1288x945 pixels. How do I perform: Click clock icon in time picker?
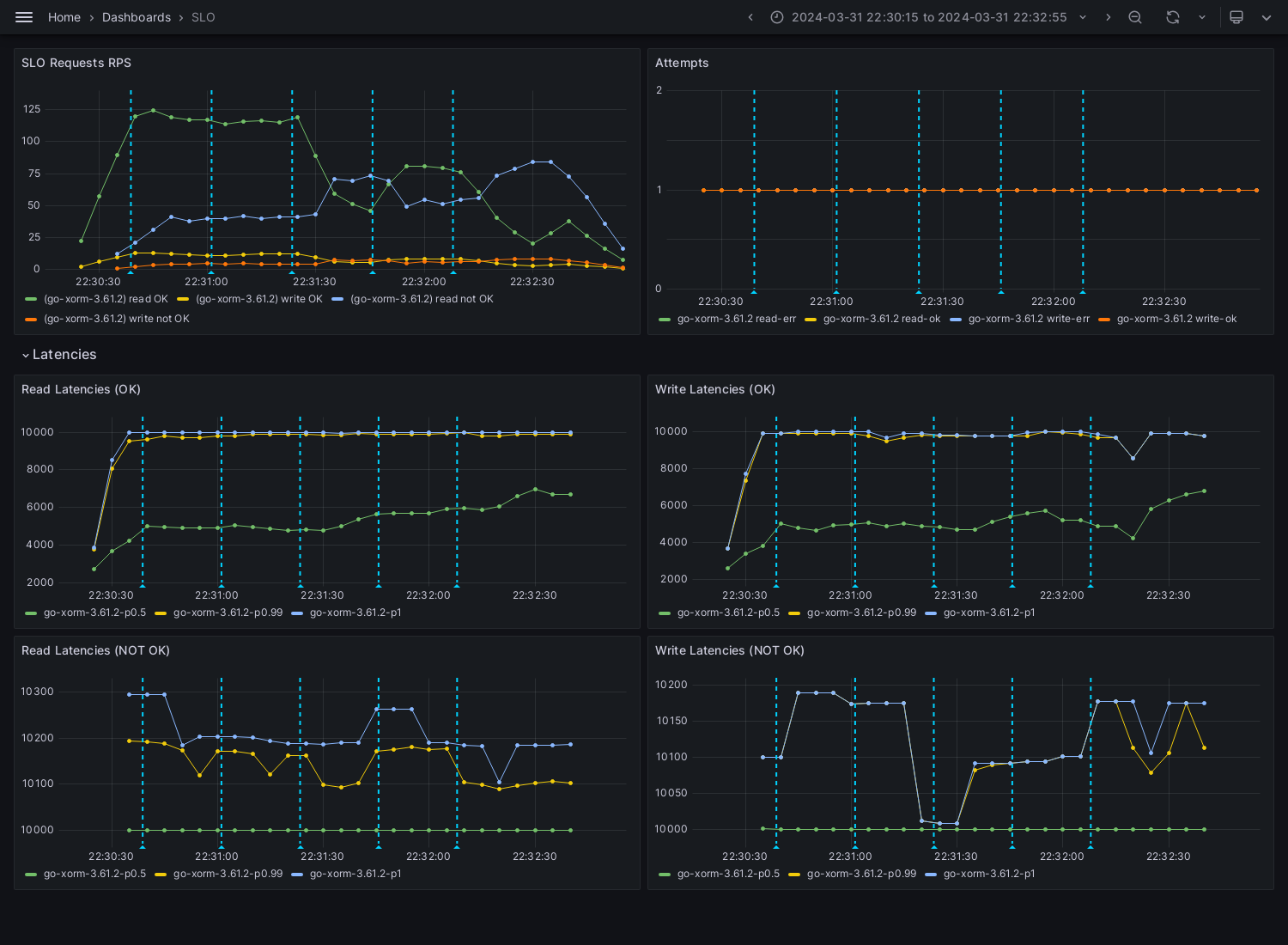777,17
